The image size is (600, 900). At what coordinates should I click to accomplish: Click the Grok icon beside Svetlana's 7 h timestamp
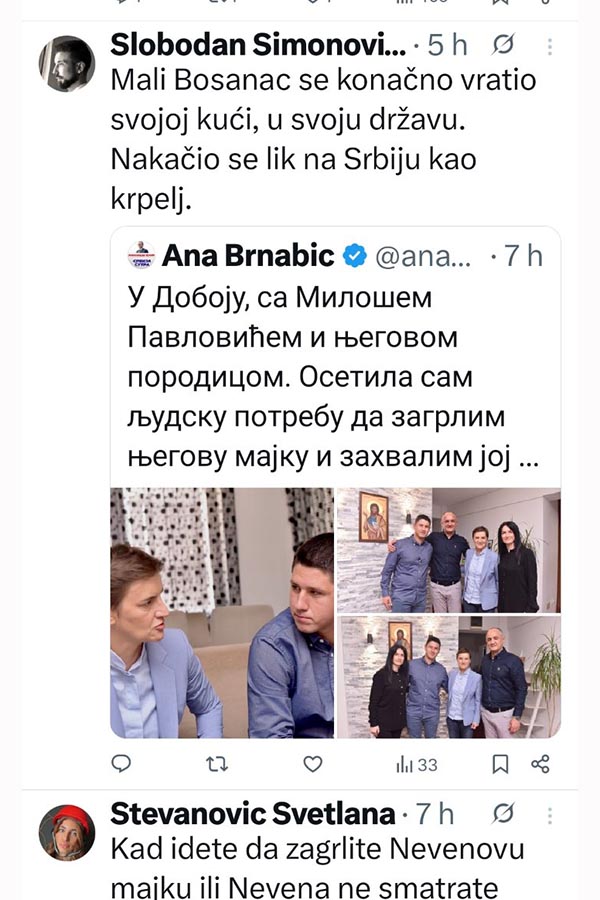[x=503, y=813]
